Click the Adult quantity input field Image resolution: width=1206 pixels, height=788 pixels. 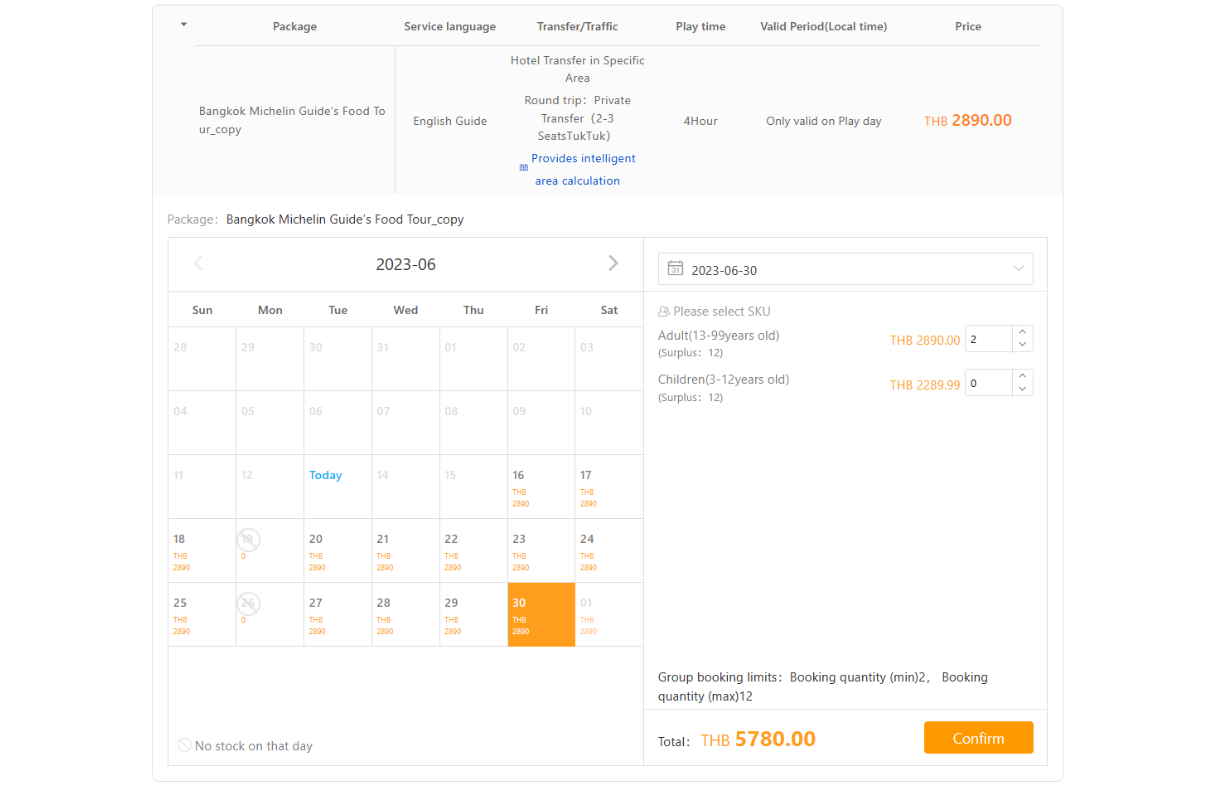(988, 340)
